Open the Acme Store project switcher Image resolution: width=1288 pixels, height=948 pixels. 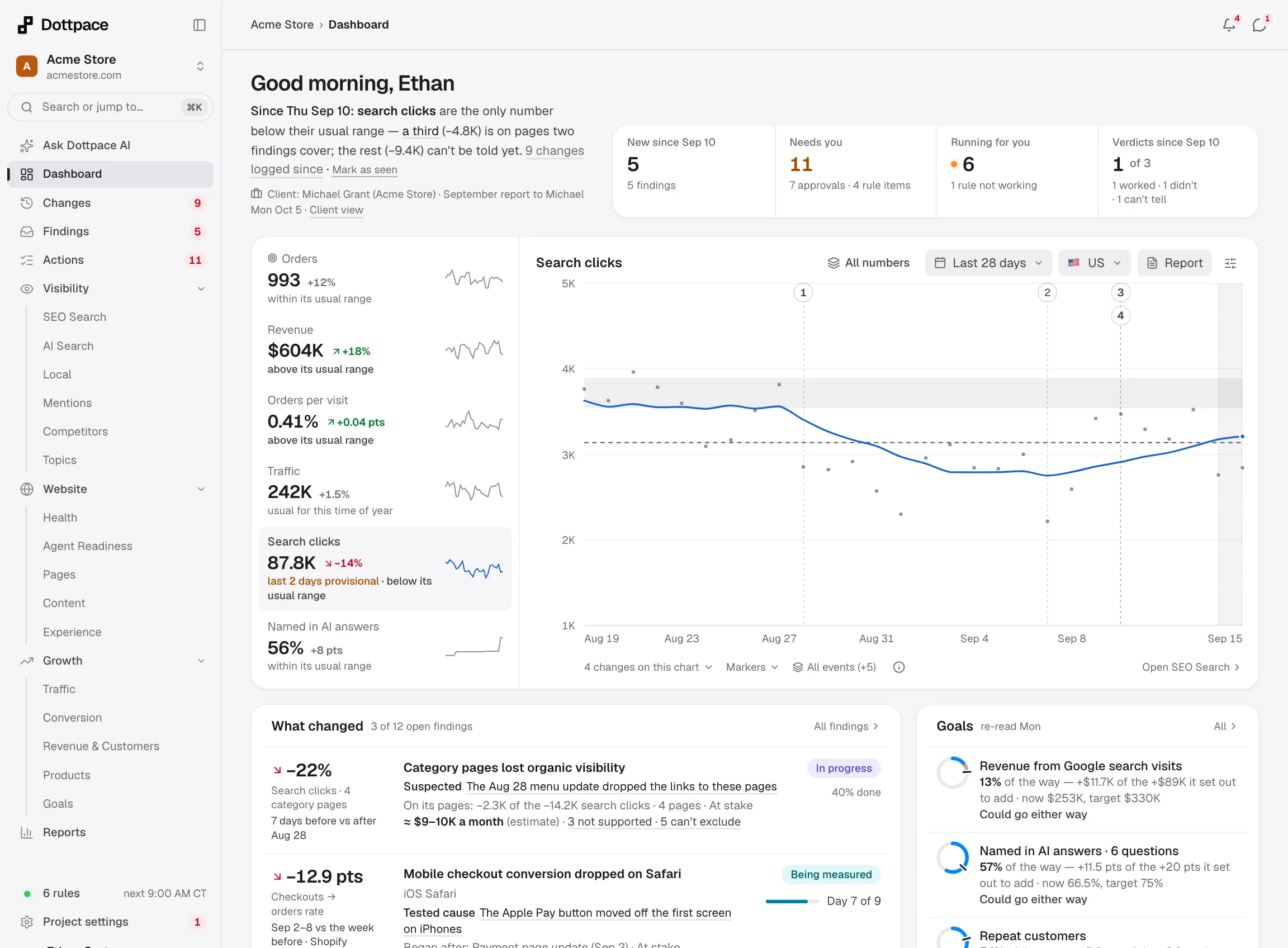coord(110,67)
